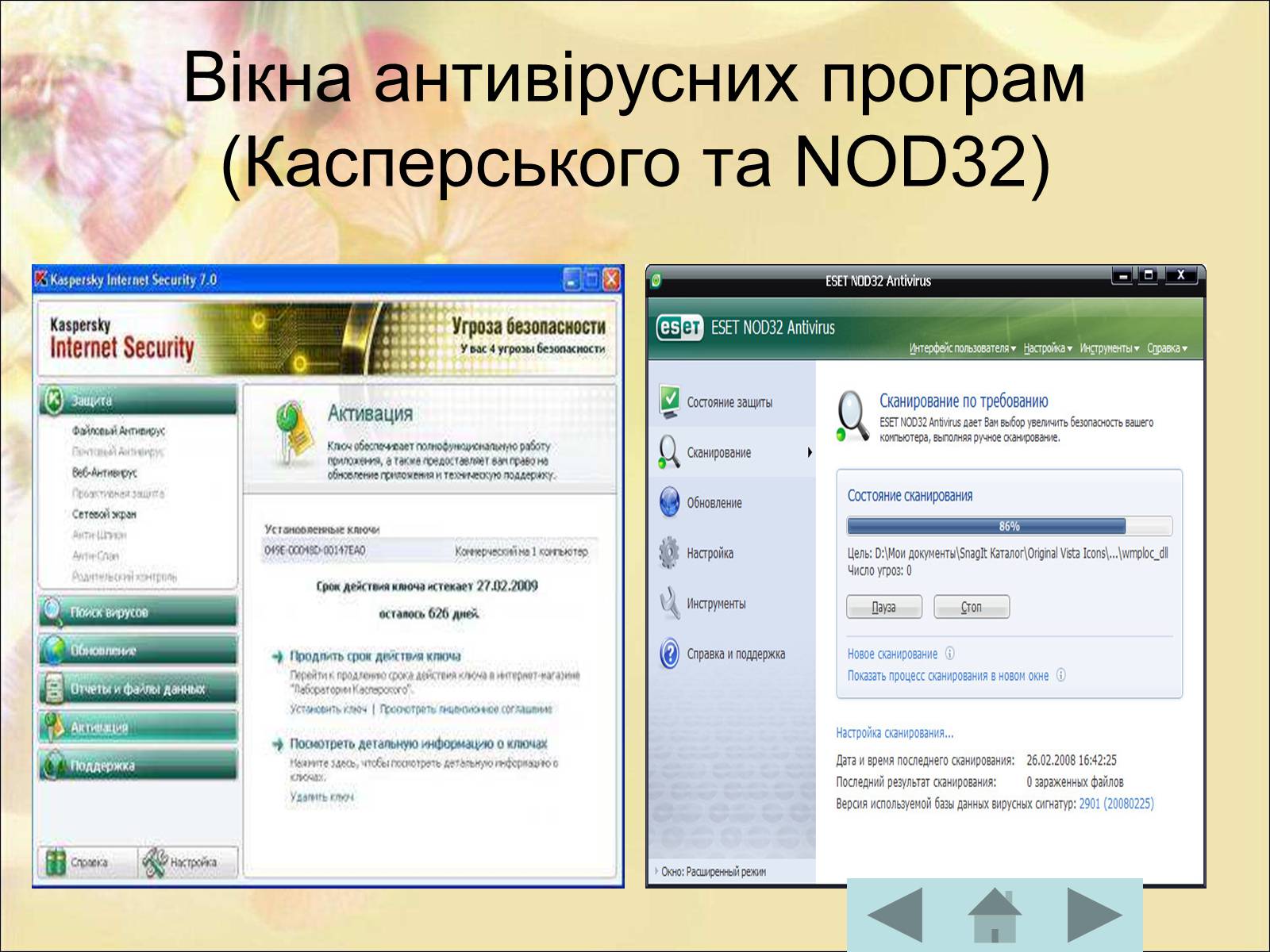
Task: Select Почтовый Антивирус item
Action: (x=117, y=451)
